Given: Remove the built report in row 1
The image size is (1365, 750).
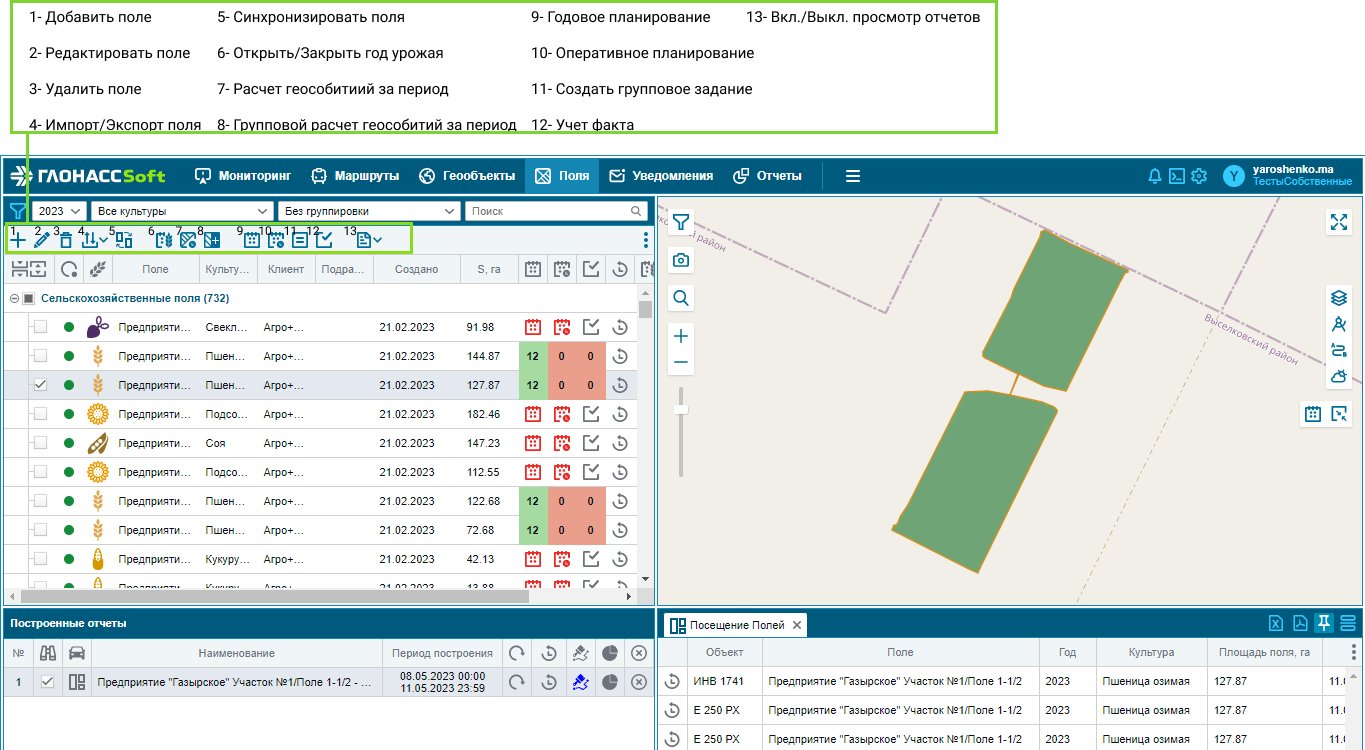Looking at the screenshot, I should (x=639, y=682).
